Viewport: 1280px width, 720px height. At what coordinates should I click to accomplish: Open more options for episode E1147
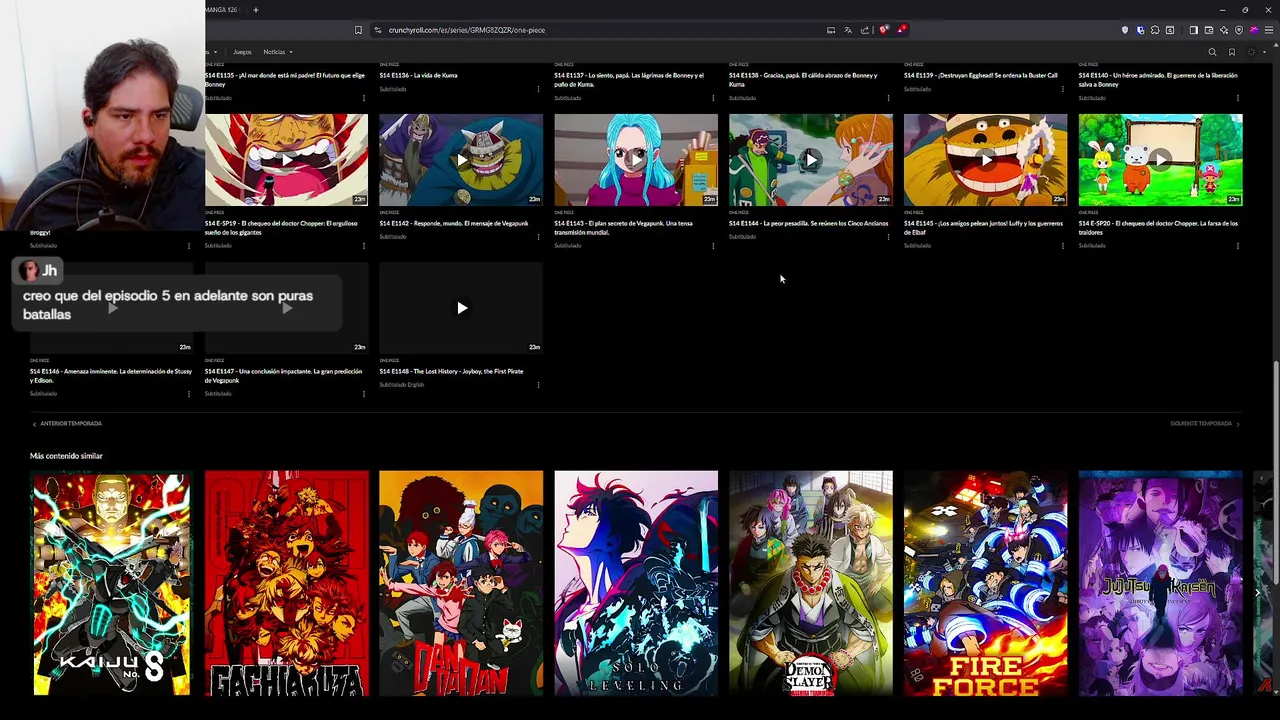[x=364, y=394]
